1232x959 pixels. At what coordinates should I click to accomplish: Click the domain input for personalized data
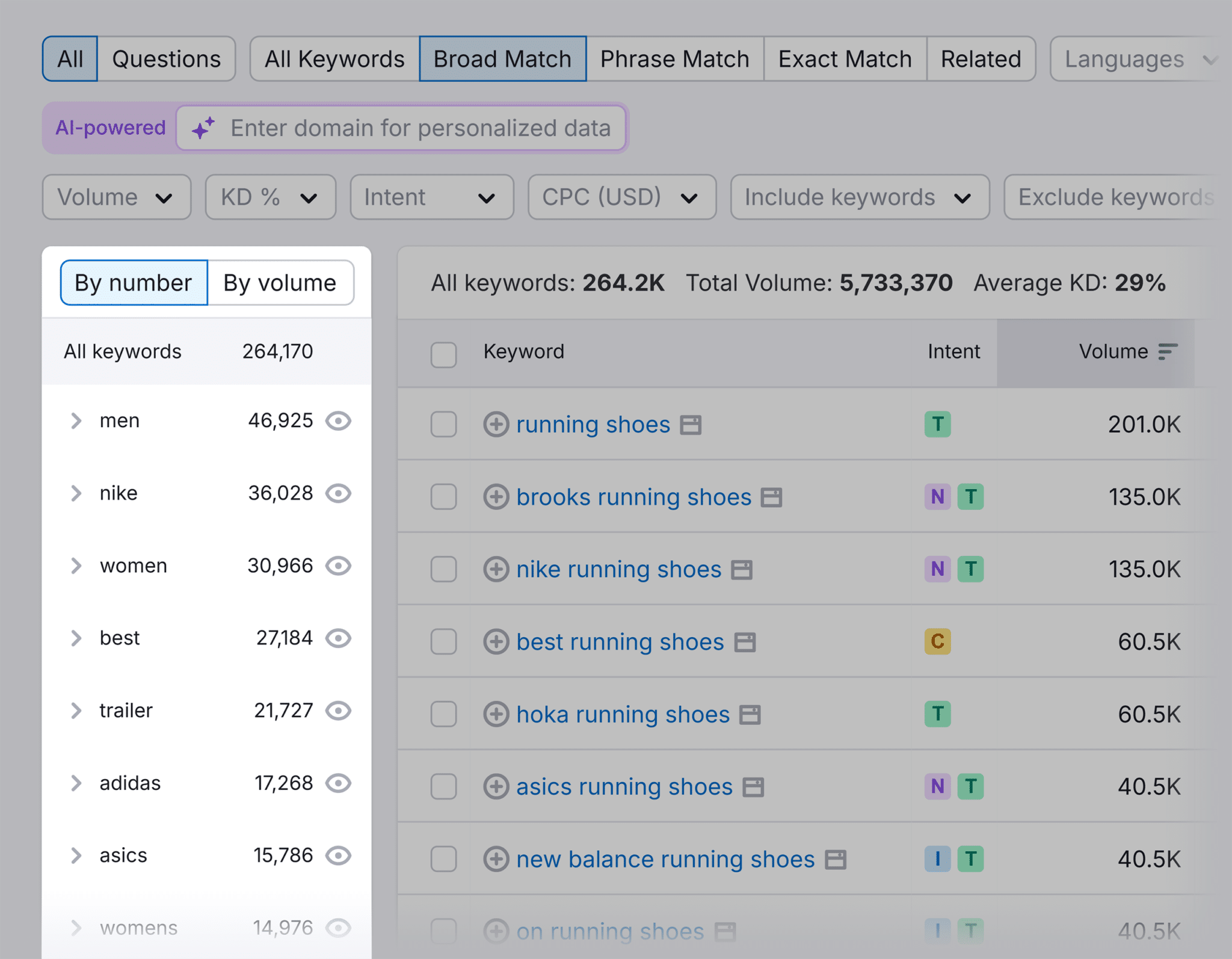(x=401, y=128)
